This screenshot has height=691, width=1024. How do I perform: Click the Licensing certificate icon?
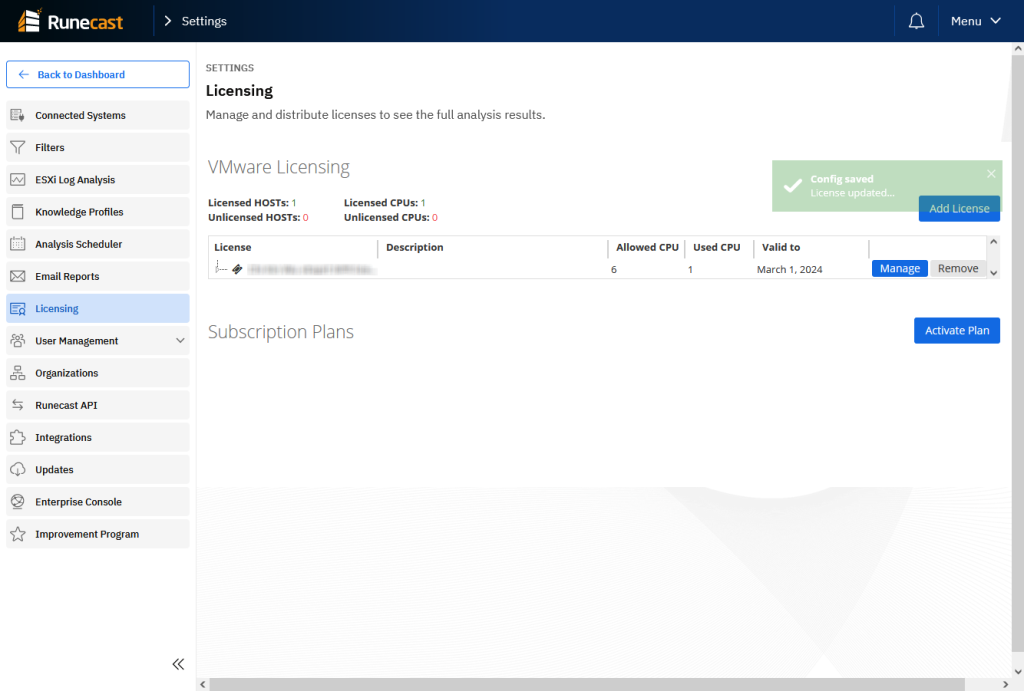click(18, 308)
